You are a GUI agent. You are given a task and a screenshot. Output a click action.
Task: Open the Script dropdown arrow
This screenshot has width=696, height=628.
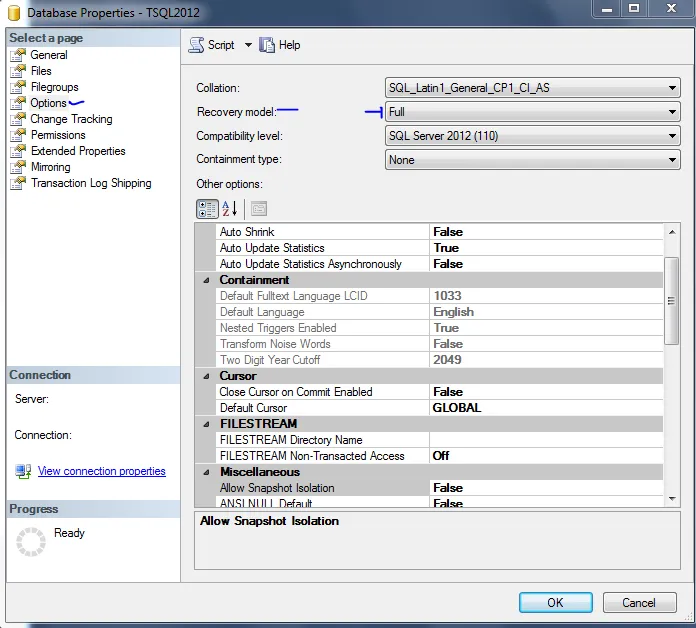point(249,45)
